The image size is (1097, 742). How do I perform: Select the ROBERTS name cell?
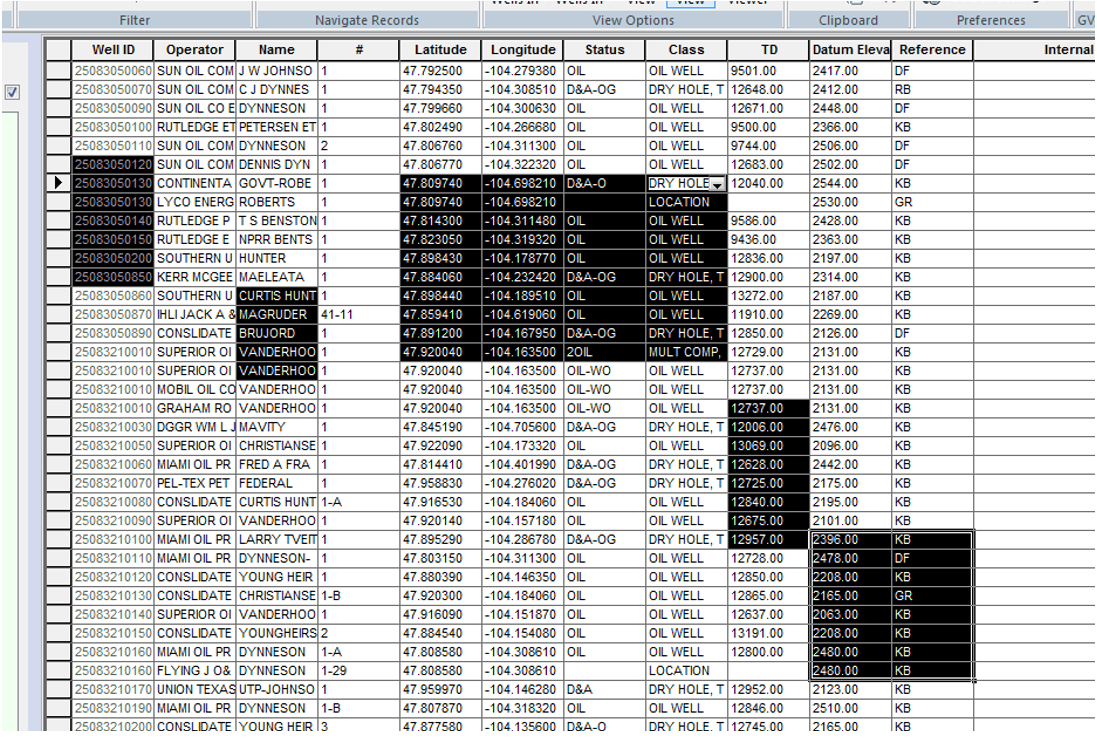[276, 202]
